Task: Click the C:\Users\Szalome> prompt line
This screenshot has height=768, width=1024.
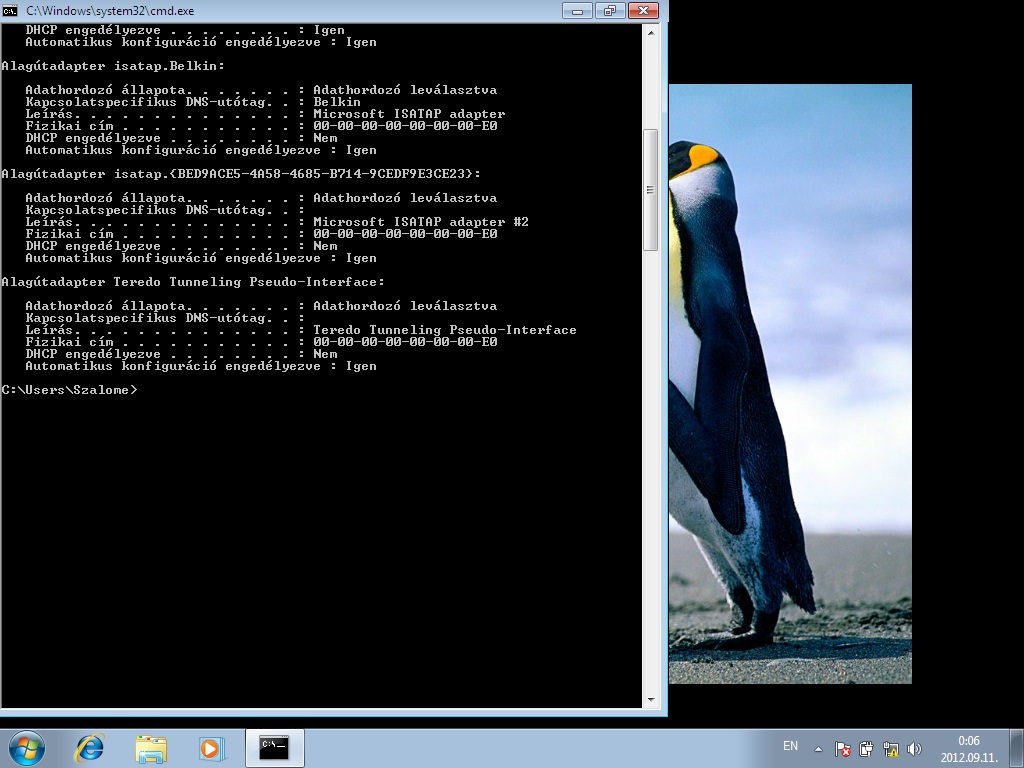Action: pos(69,390)
